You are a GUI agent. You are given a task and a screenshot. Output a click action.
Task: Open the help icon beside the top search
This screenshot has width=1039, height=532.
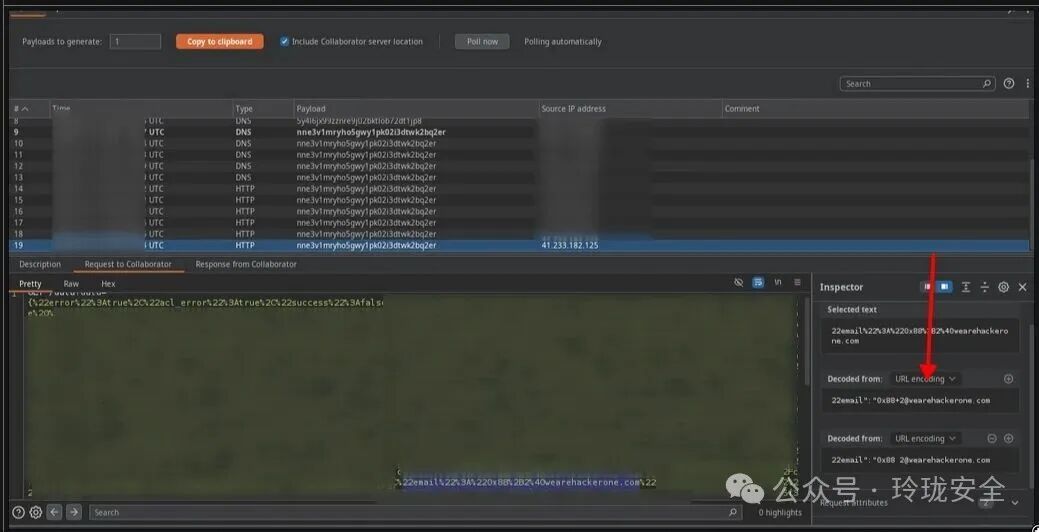[x=1009, y=83]
